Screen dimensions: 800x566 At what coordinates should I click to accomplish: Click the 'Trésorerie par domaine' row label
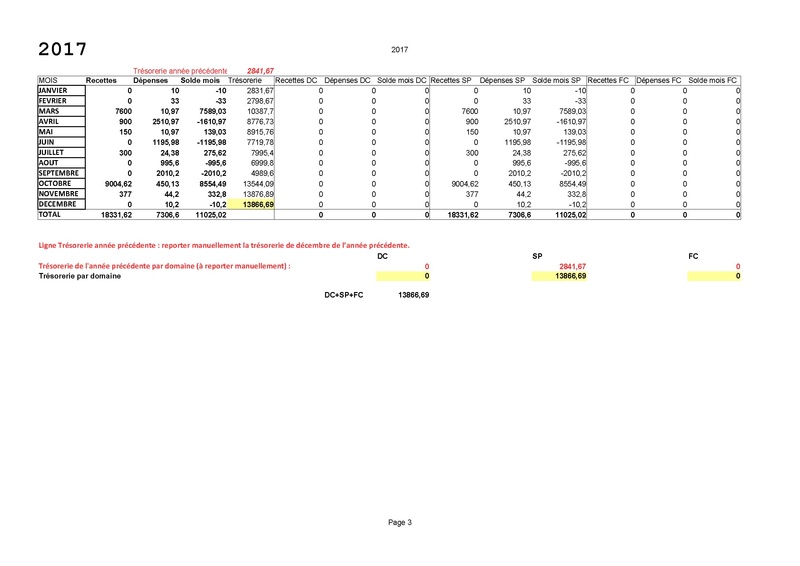[x=81, y=276]
